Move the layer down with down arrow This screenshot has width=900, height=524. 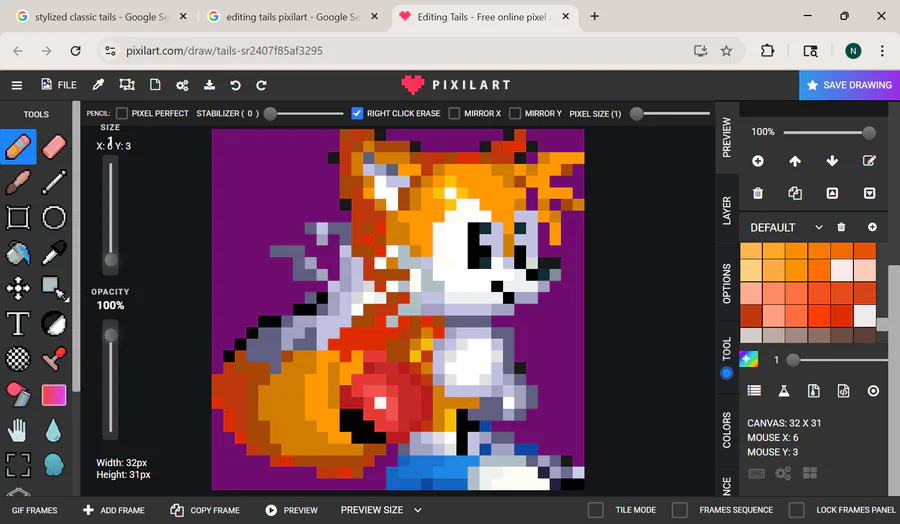tap(832, 161)
